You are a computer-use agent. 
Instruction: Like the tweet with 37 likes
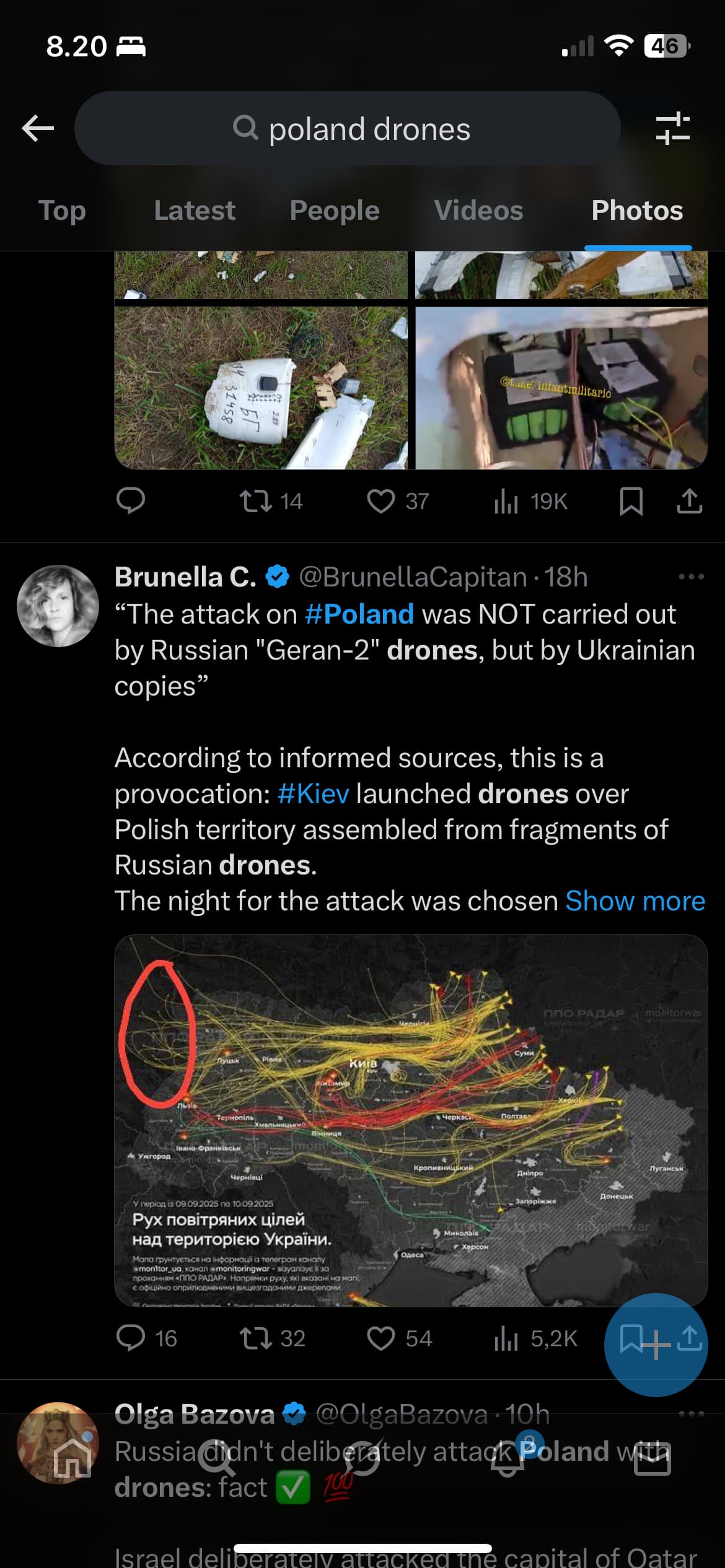click(381, 501)
